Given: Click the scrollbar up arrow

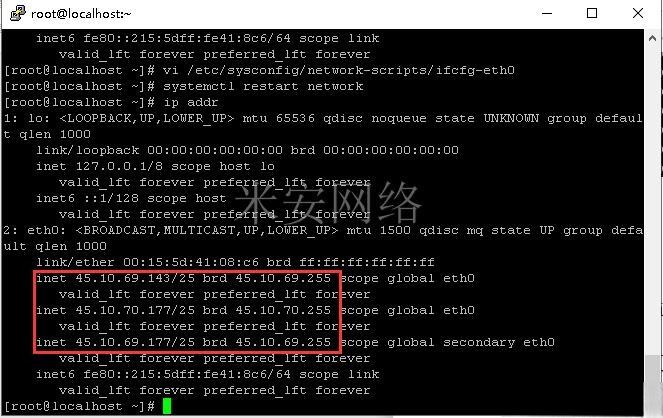Looking at the screenshot, I should coord(652,38).
